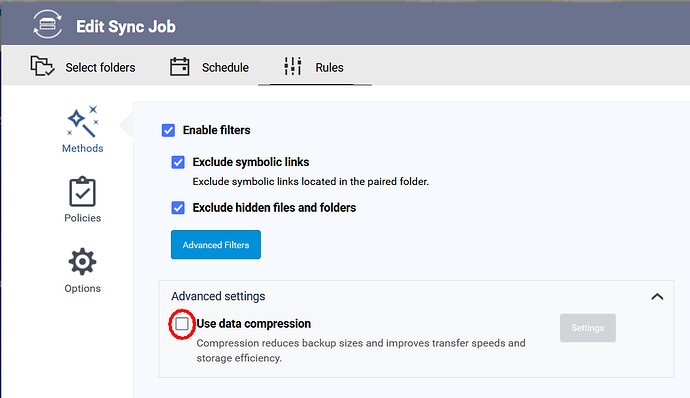Click the compression Settings button
The width and height of the screenshot is (690, 398).
point(587,328)
